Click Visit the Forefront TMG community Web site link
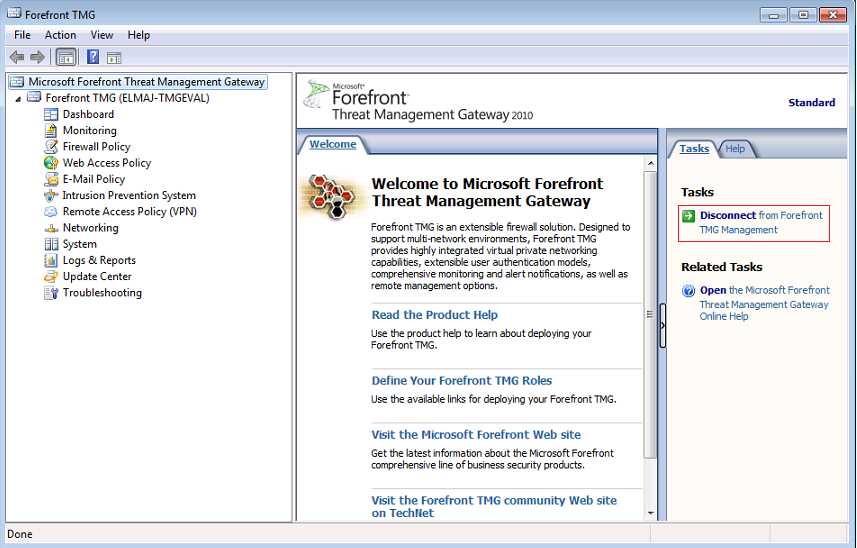The image size is (857, 548). [x=494, y=506]
